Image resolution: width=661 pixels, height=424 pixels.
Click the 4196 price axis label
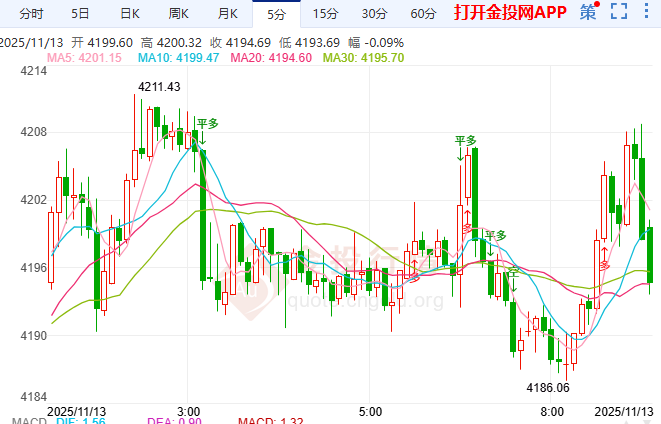tap(34, 268)
